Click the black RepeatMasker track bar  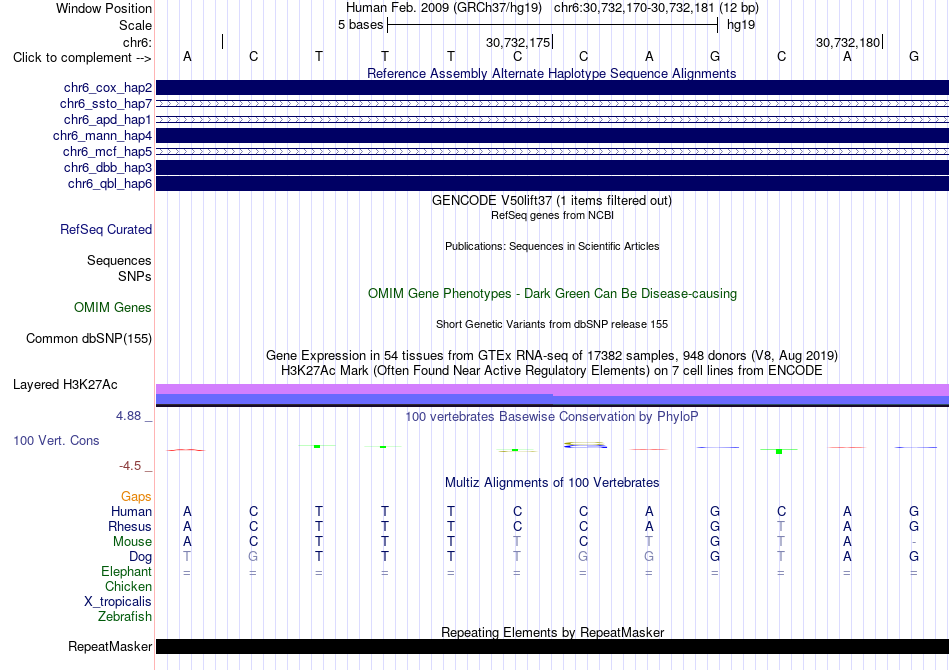(x=553, y=646)
